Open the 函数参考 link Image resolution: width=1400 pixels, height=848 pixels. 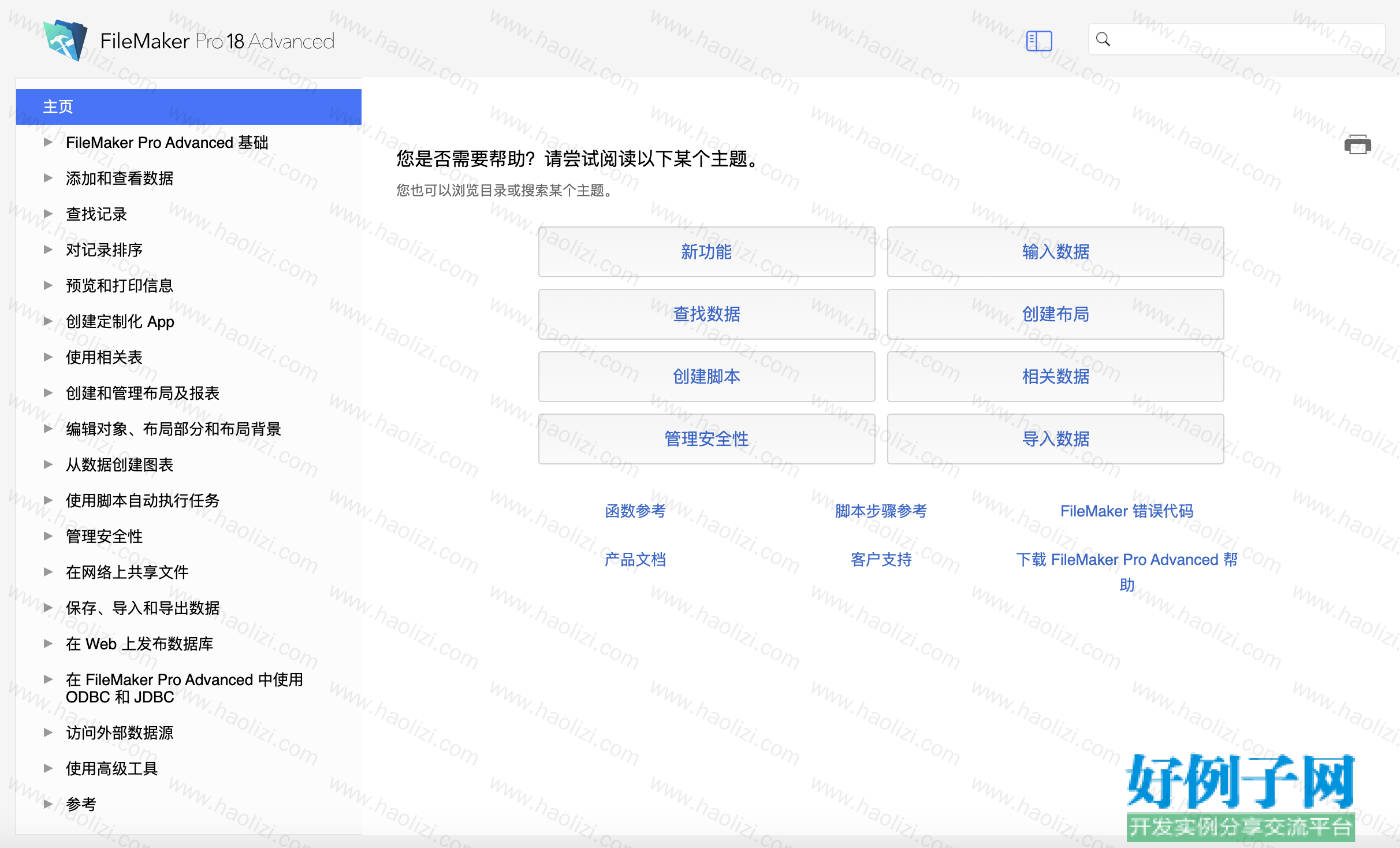(635, 511)
